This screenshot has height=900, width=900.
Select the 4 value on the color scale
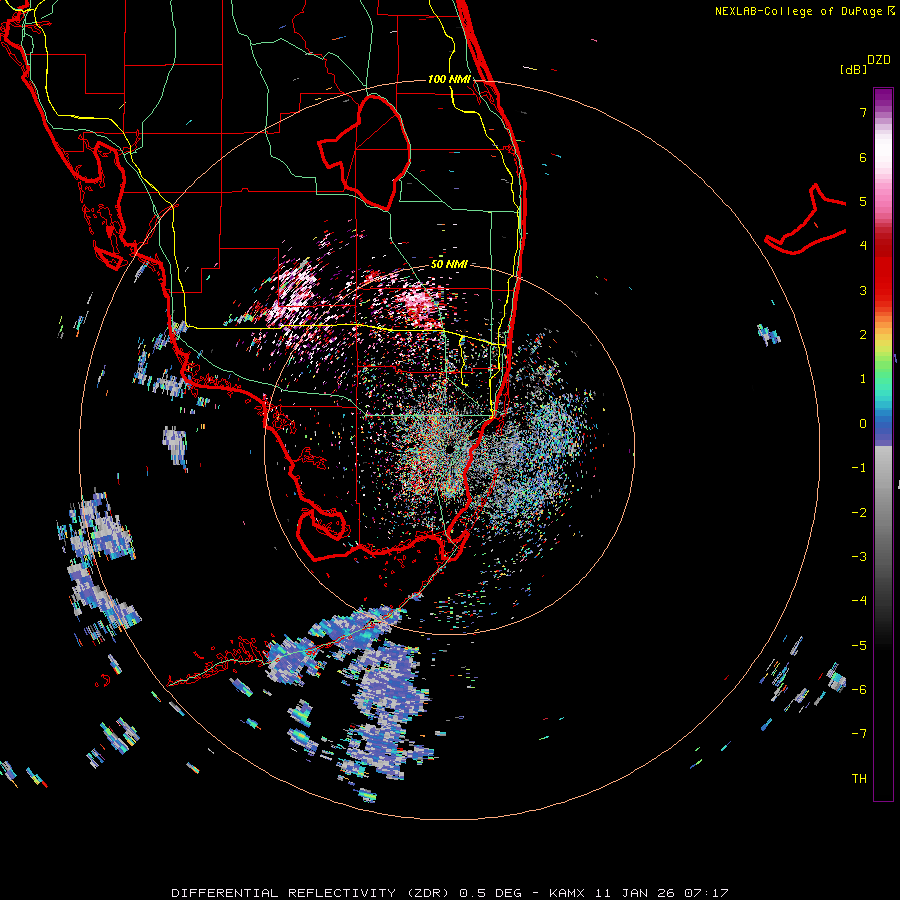coord(863,246)
